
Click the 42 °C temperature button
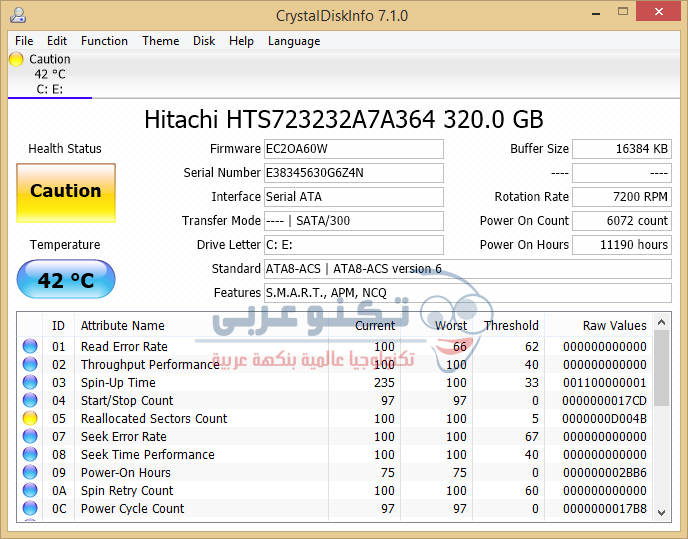pyautogui.click(x=66, y=279)
